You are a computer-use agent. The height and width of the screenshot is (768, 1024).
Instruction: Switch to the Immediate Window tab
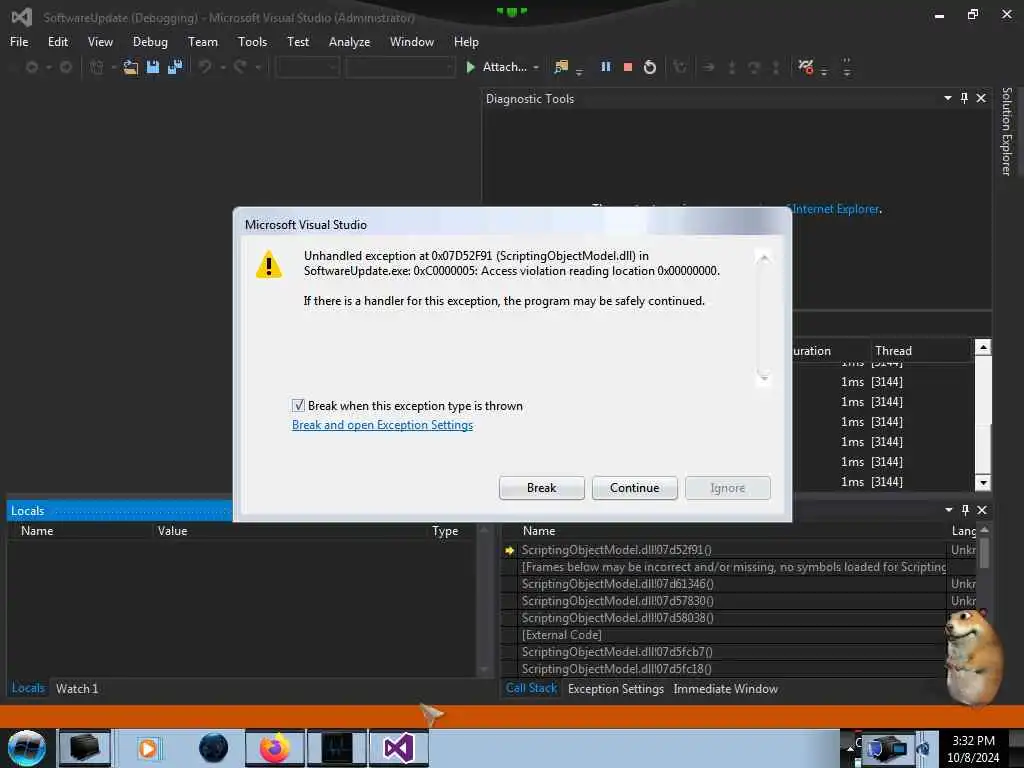click(x=725, y=689)
